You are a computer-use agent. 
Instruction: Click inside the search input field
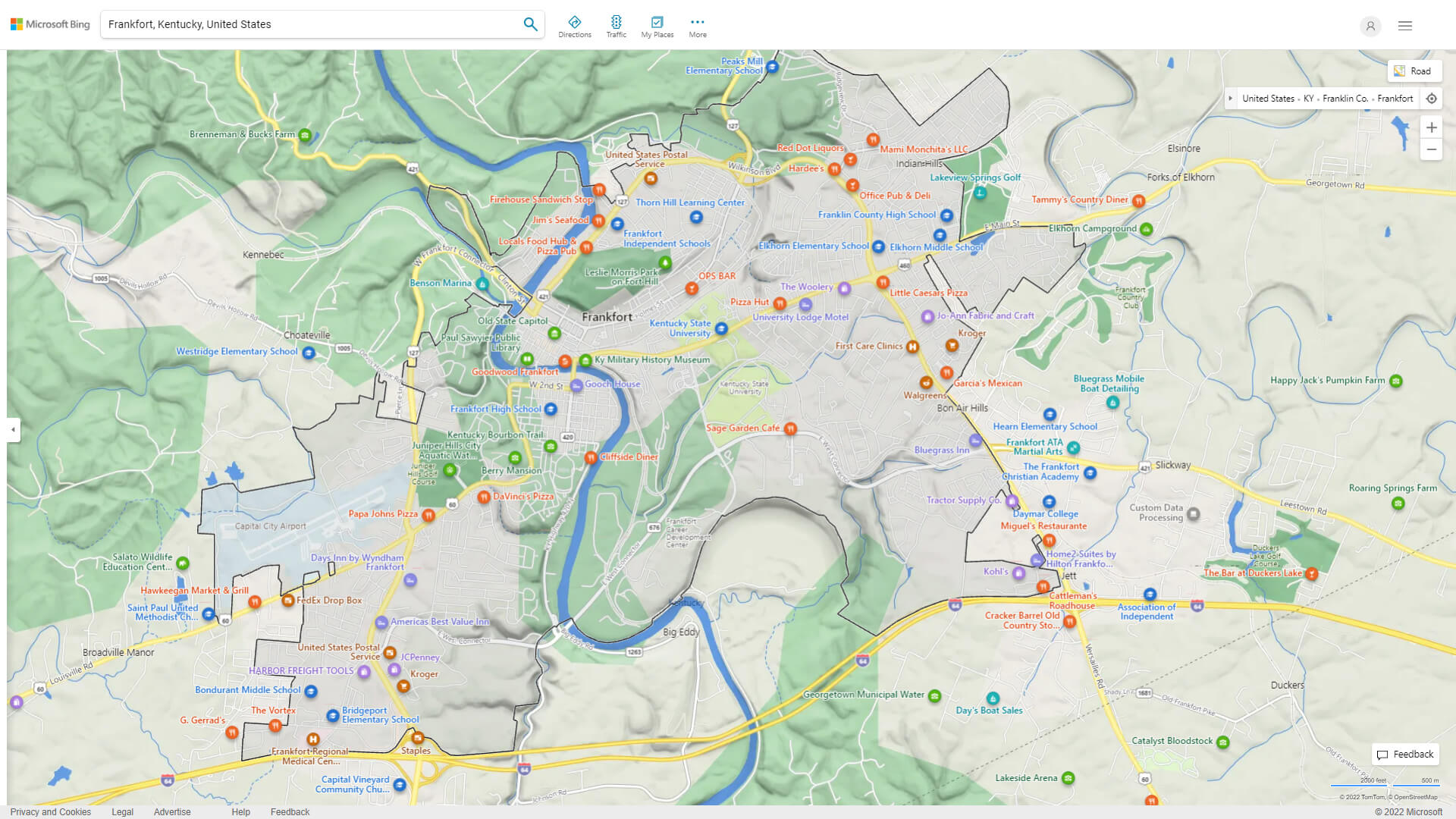[x=303, y=24]
